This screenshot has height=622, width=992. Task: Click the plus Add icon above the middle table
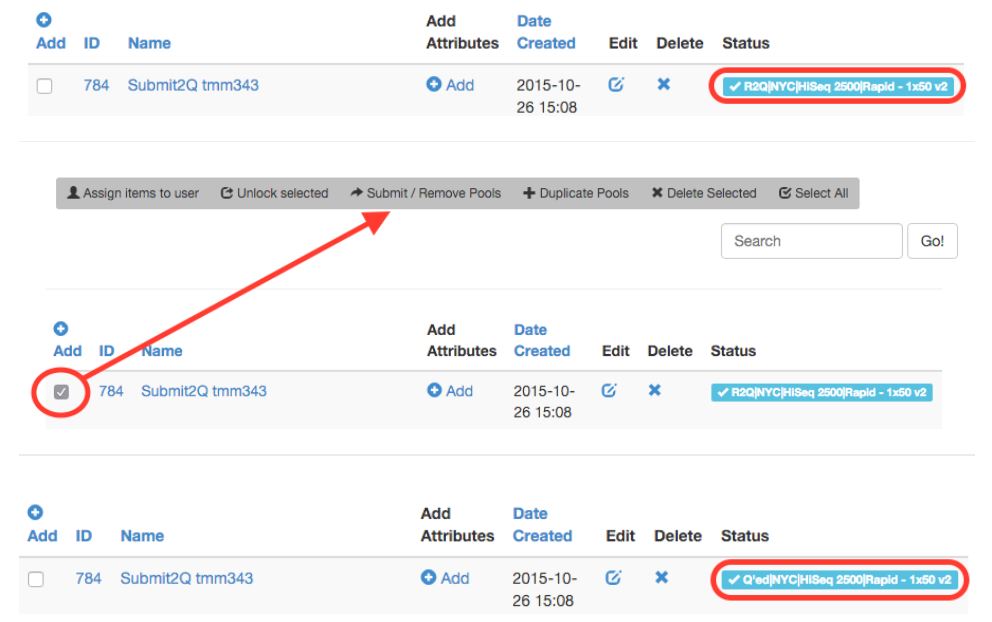(x=59, y=329)
